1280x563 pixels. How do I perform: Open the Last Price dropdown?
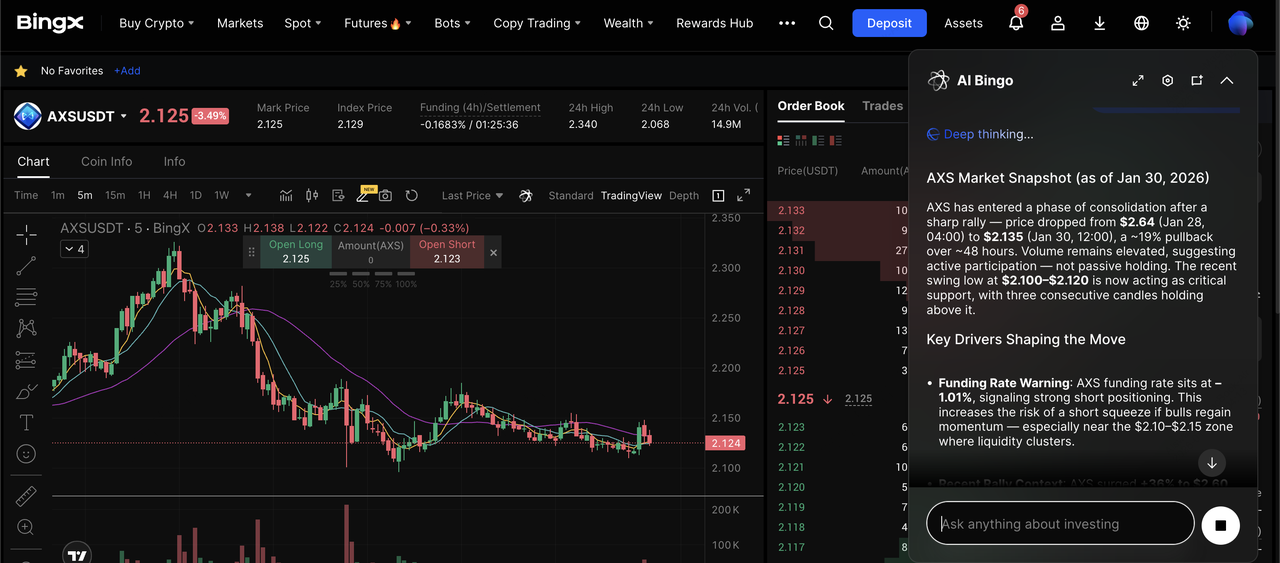(472, 196)
